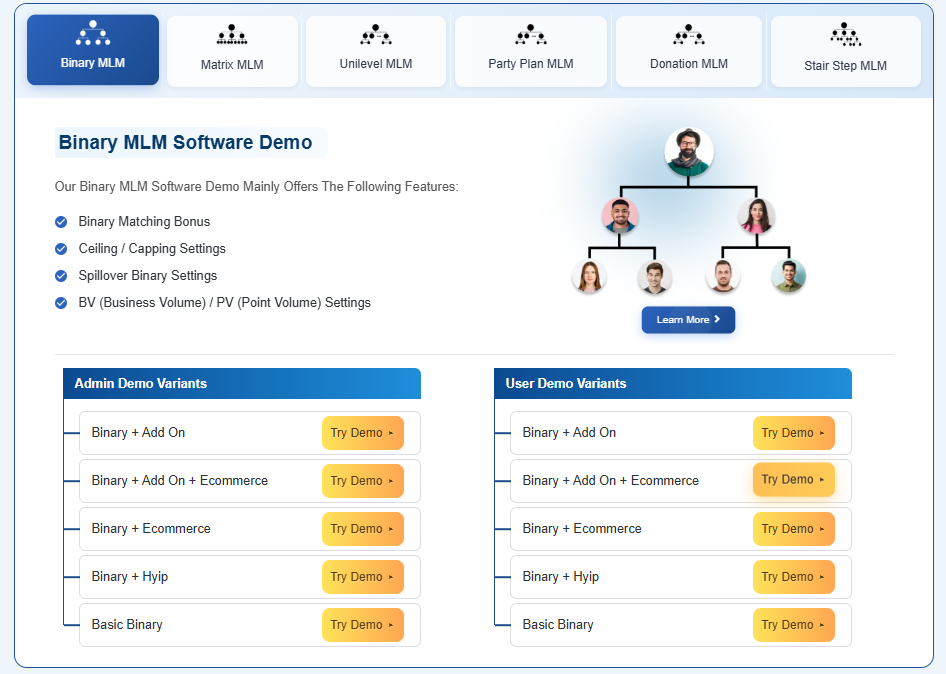946x674 pixels.
Task: Launch User Binary + Add On + Ecommerce demo
Action: [x=793, y=480]
